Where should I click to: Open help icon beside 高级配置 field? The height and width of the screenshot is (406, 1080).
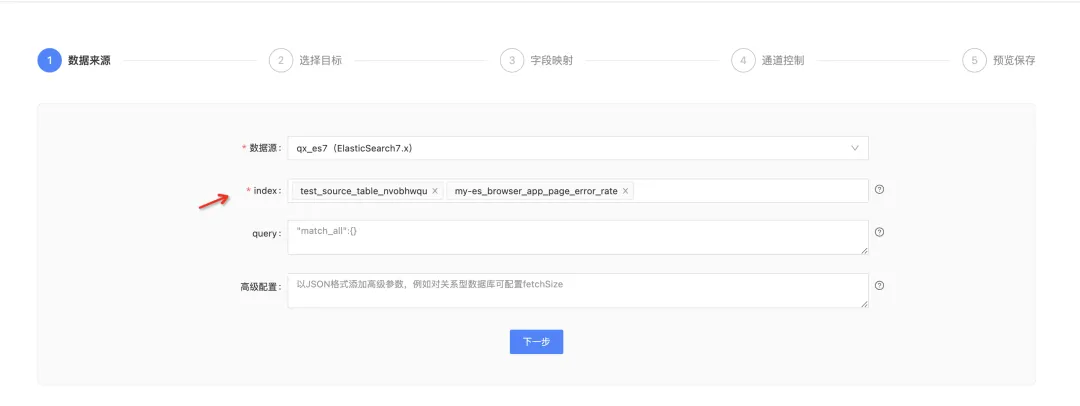coord(879,285)
